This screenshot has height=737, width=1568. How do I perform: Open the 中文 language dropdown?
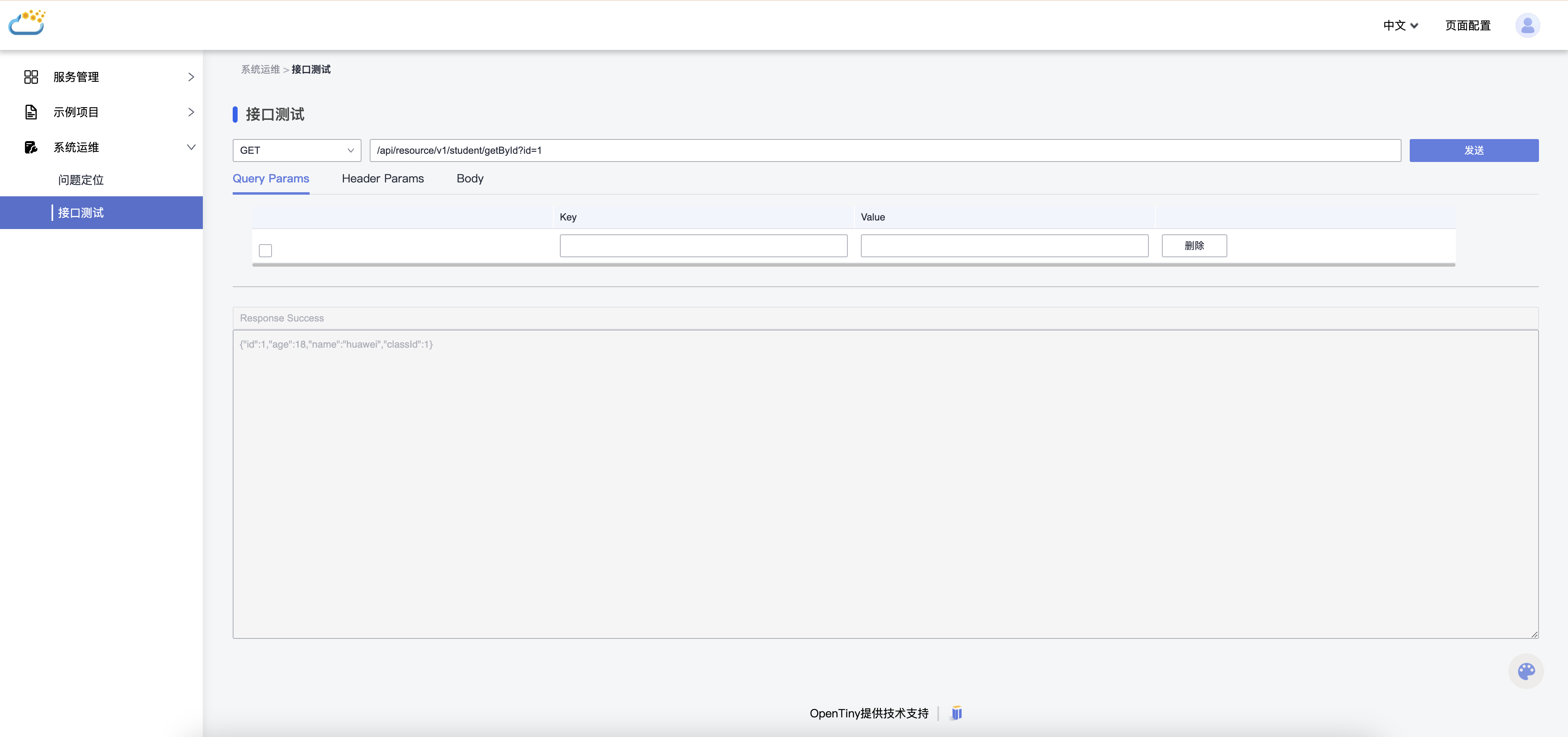point(1400,25)
